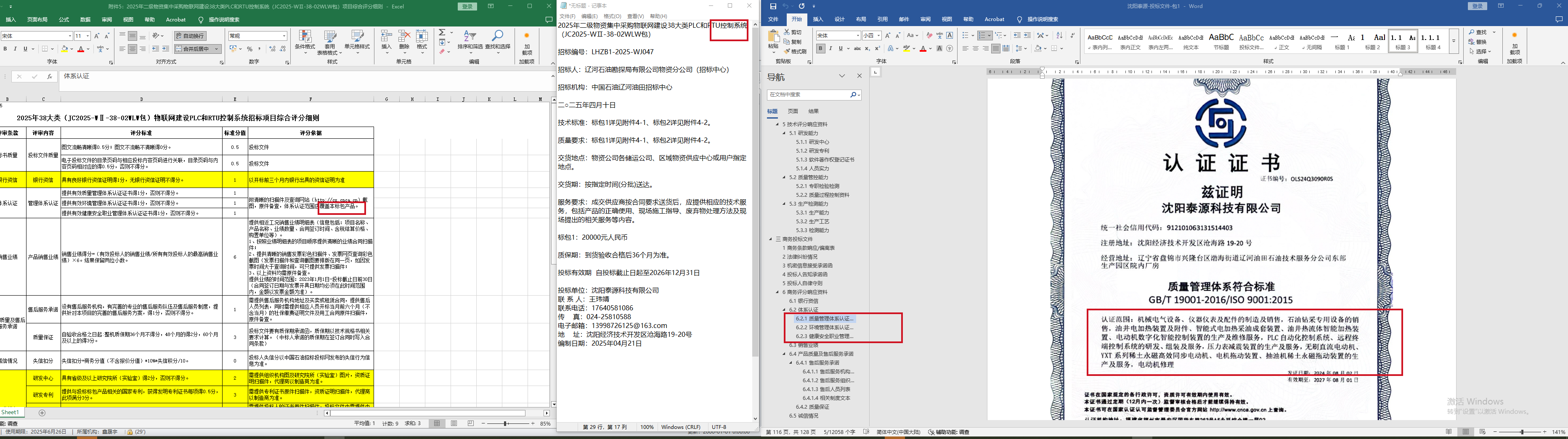This screenshot has height=439, width=1568.
Task: Click the navigation pane search magnifier in Word
Action: [854, 95]
